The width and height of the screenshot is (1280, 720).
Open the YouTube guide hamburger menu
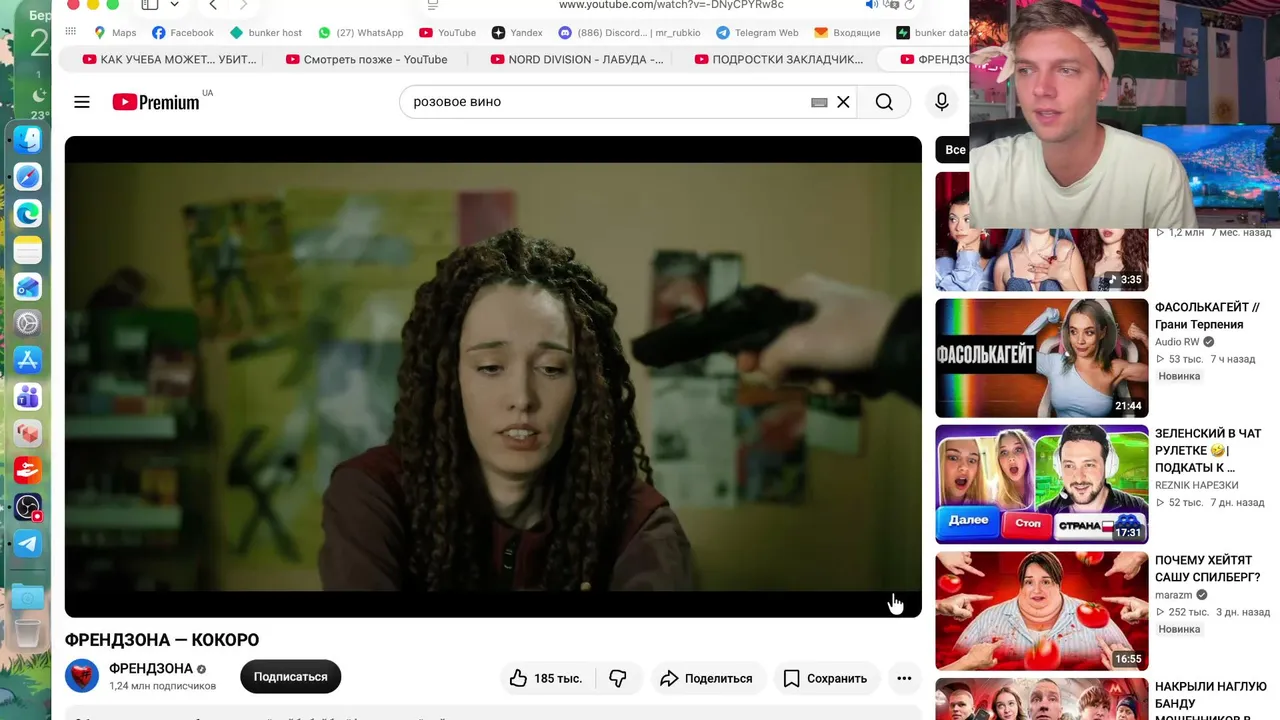[82, 102]
